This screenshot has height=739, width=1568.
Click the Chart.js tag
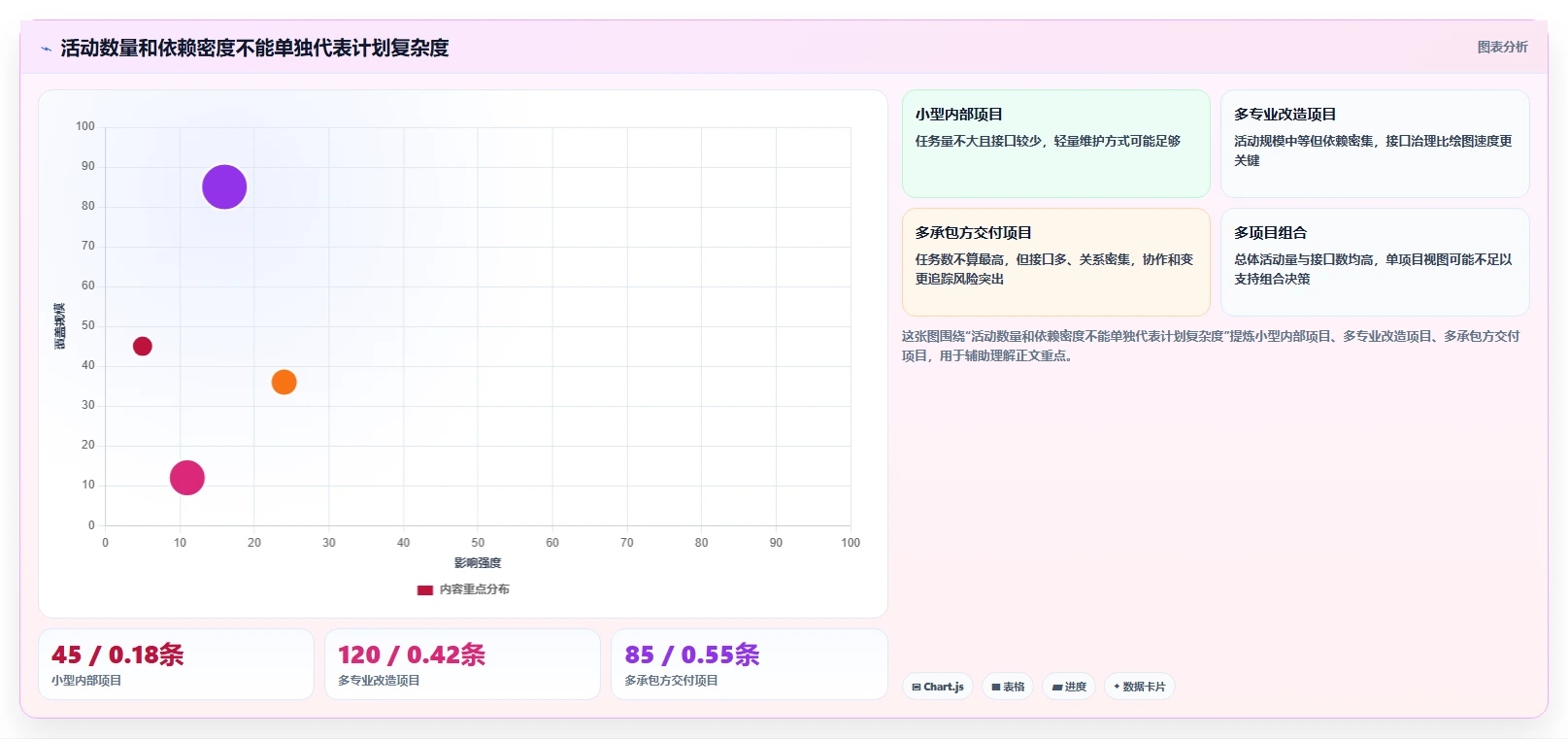tap(938, 687)
